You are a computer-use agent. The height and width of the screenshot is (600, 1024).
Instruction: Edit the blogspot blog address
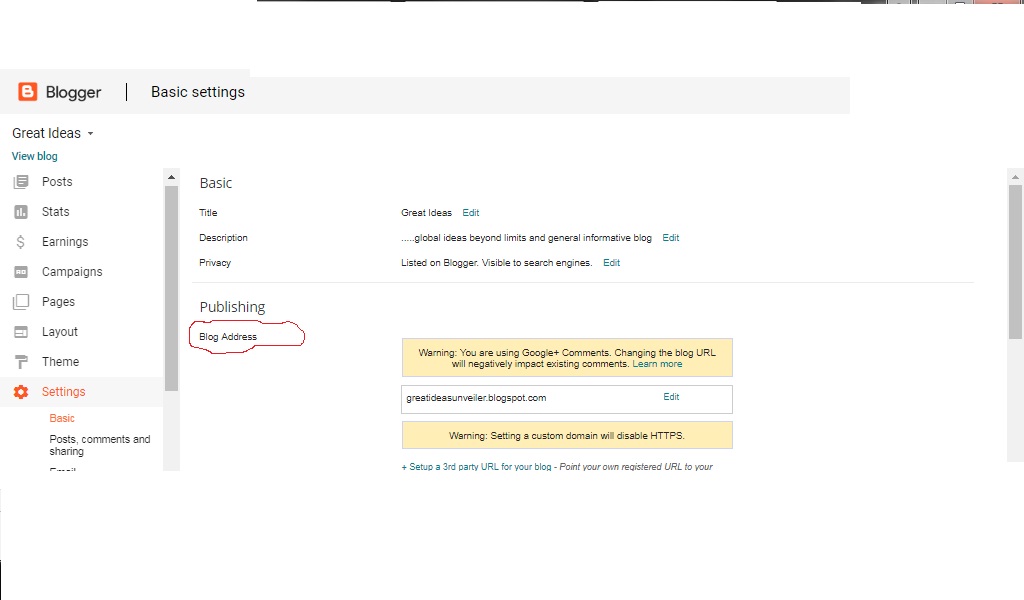(x=671, y=397)
